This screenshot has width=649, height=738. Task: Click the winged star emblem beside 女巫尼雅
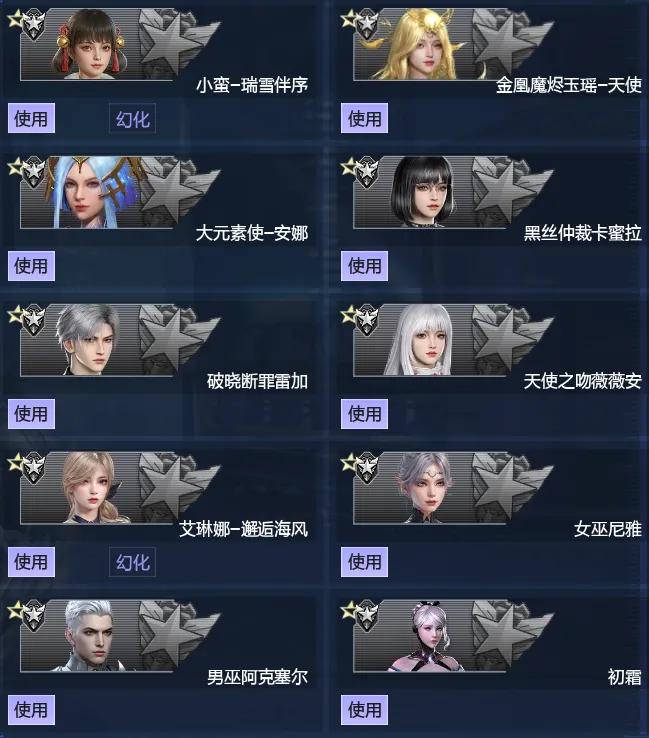click(x=510, y=487)
